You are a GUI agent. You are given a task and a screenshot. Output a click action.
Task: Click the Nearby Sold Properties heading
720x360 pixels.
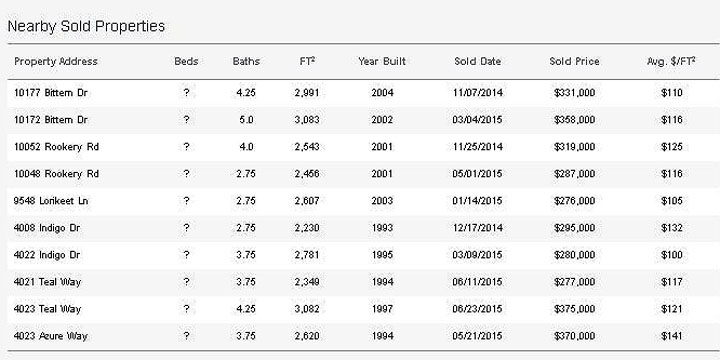tap(86, 26)
